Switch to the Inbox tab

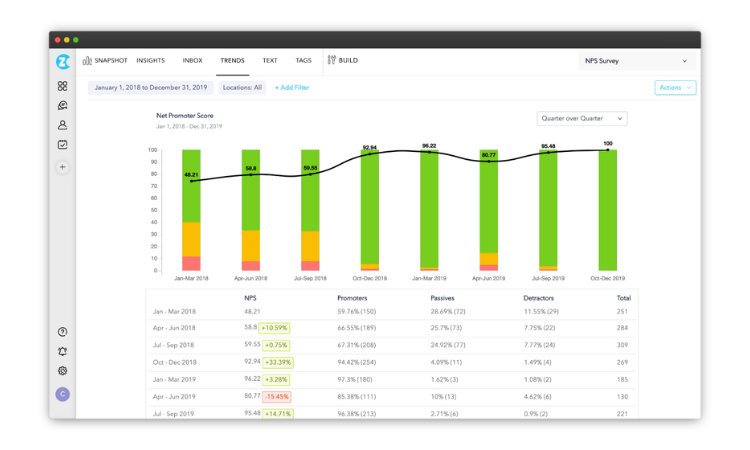(x=192, y=61)
